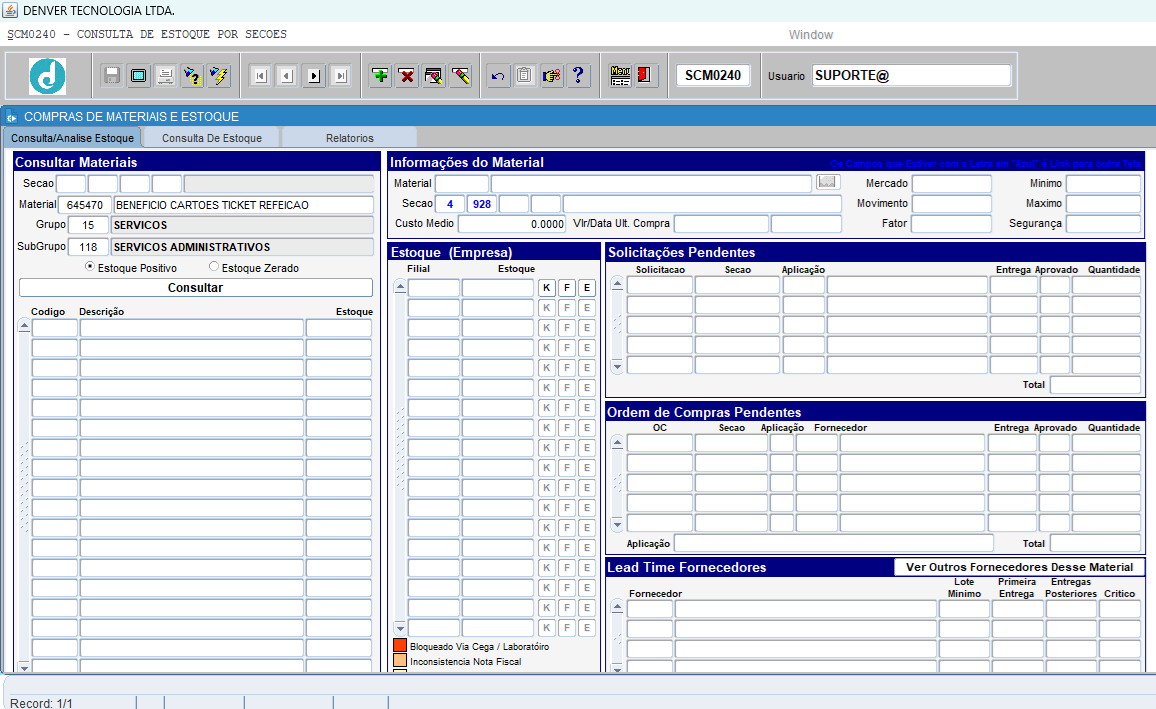Open the Relatorios tab
Image resolution: width=1156 pixels, height=709 pixels.
click(x=349, y=138)
